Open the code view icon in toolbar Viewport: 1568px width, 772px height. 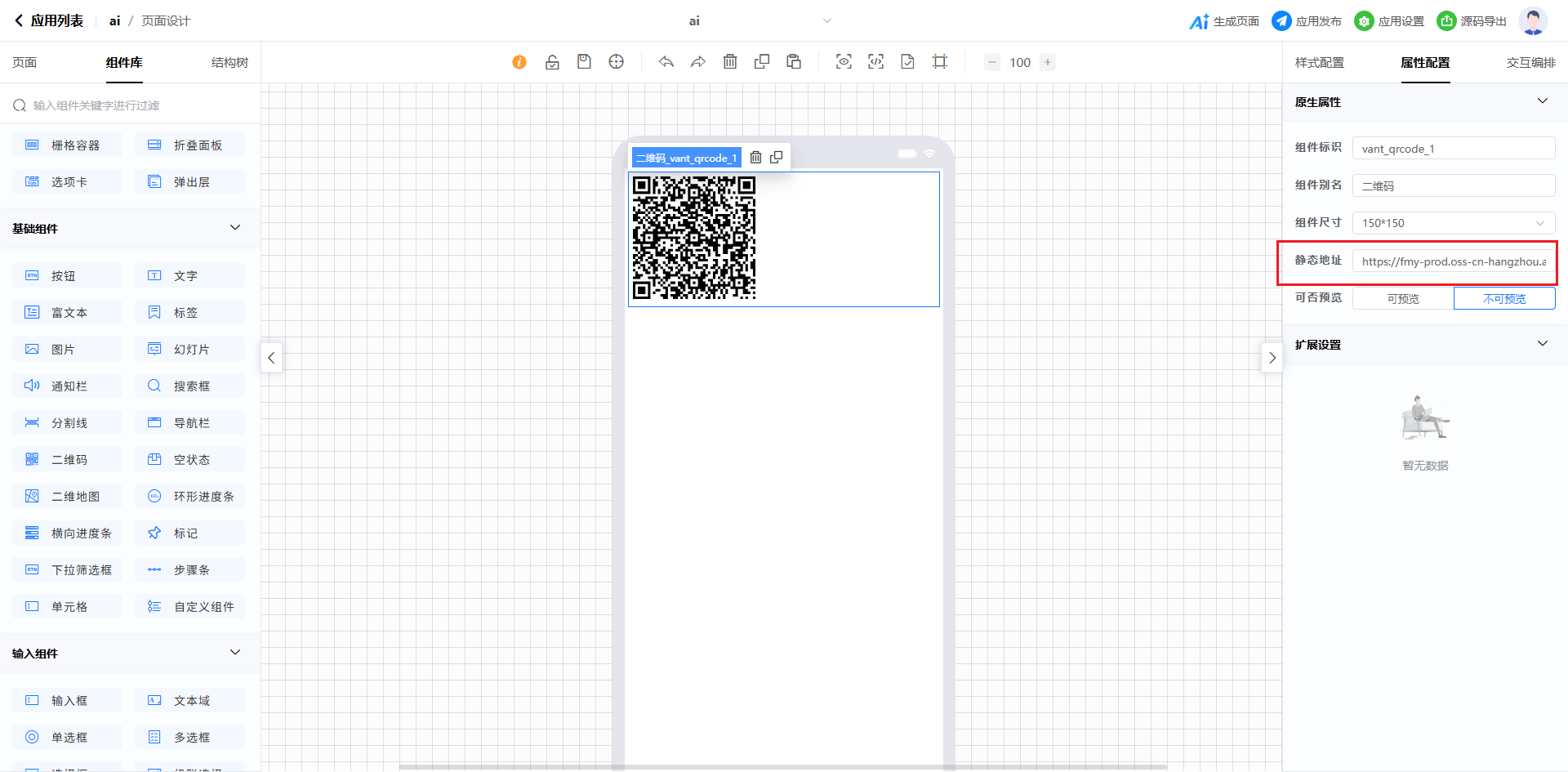(875, 62)
